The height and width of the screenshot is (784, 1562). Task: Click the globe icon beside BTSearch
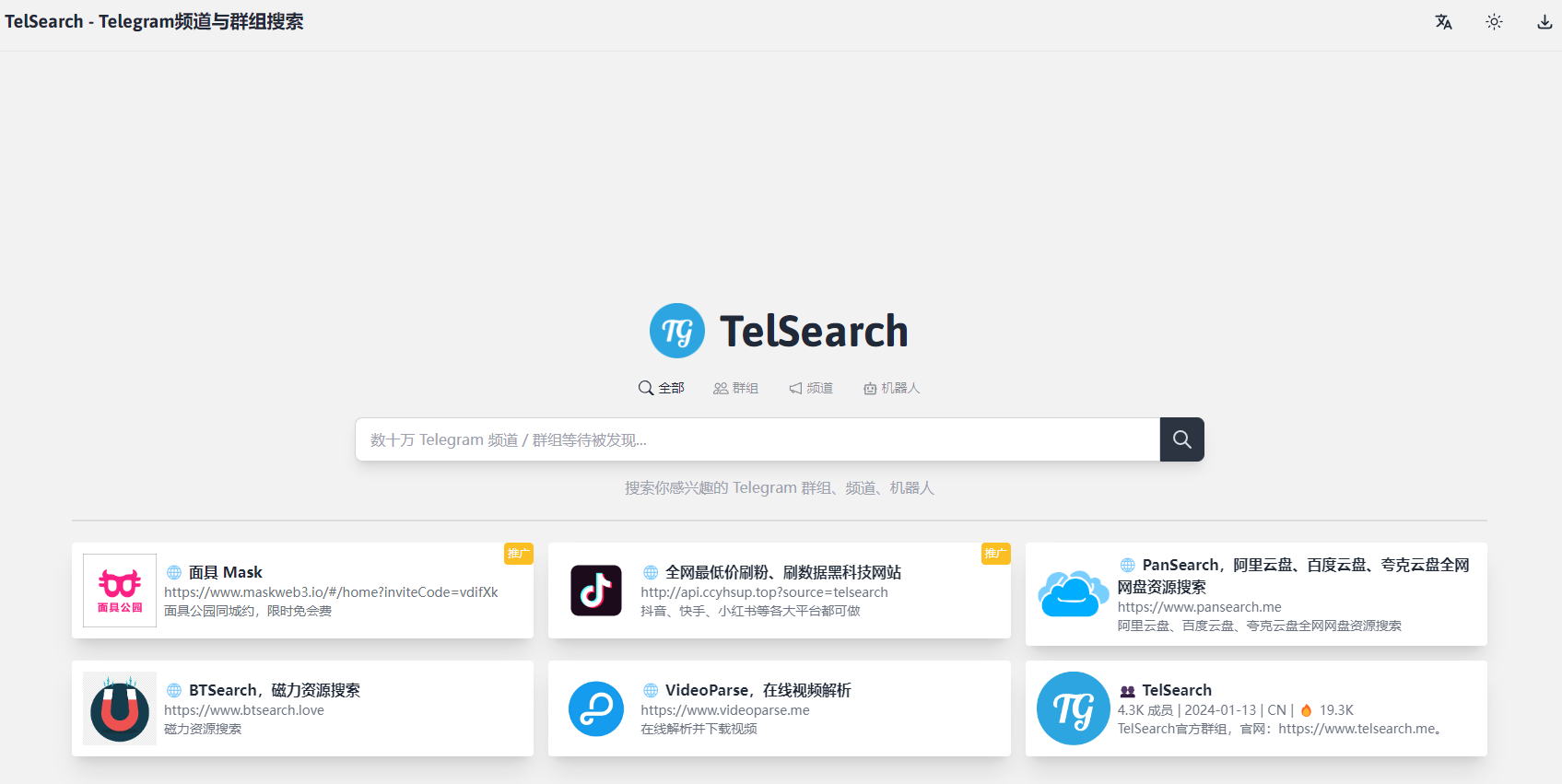click(174, 691)
